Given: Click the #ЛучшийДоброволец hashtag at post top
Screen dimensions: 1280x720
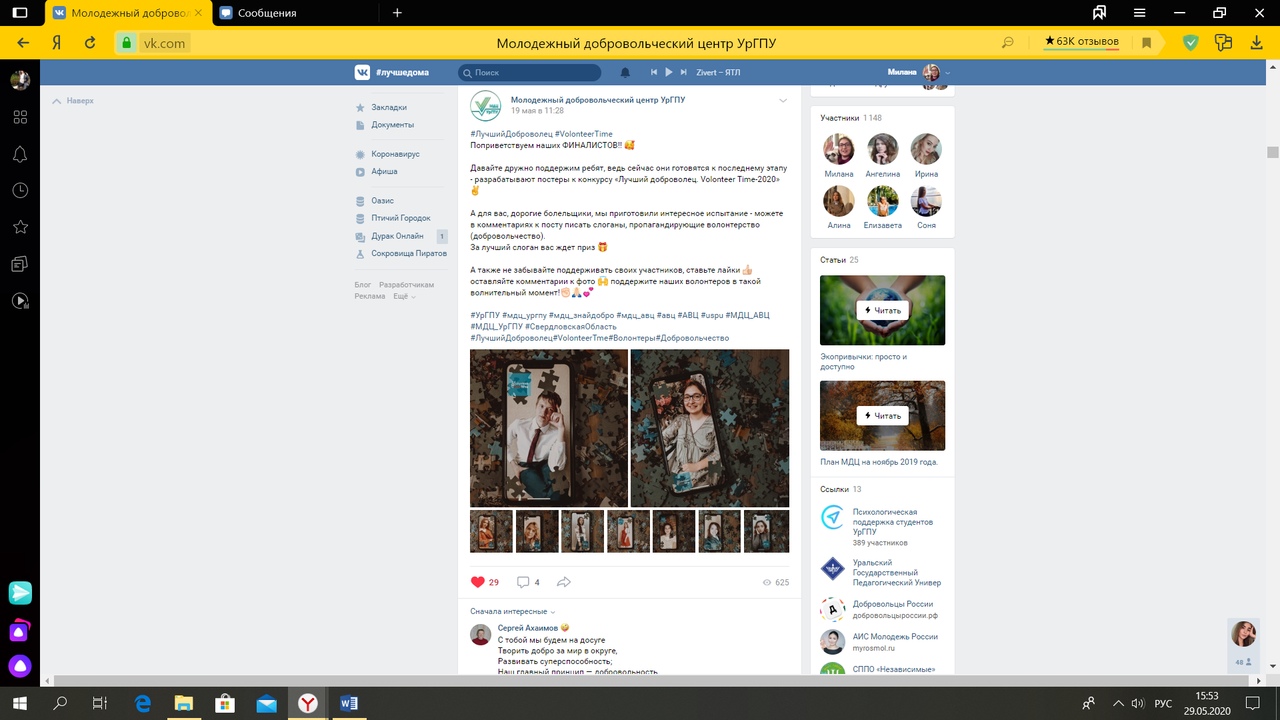Looking at the screenshot, I should (x=511, y=134).
